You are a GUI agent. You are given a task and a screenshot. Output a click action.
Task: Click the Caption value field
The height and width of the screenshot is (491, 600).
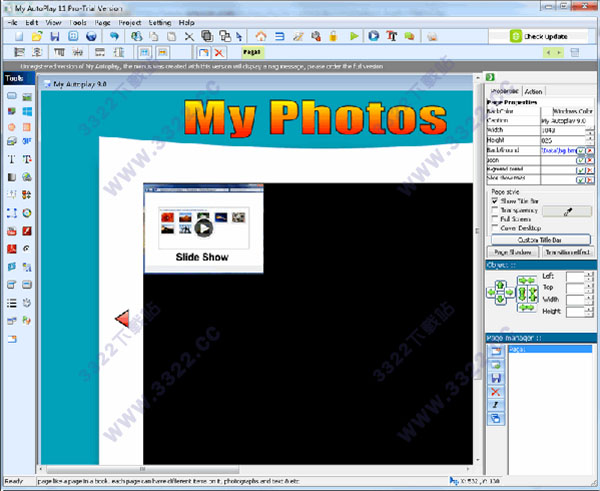pyautogui.click(x=567, y=121)
